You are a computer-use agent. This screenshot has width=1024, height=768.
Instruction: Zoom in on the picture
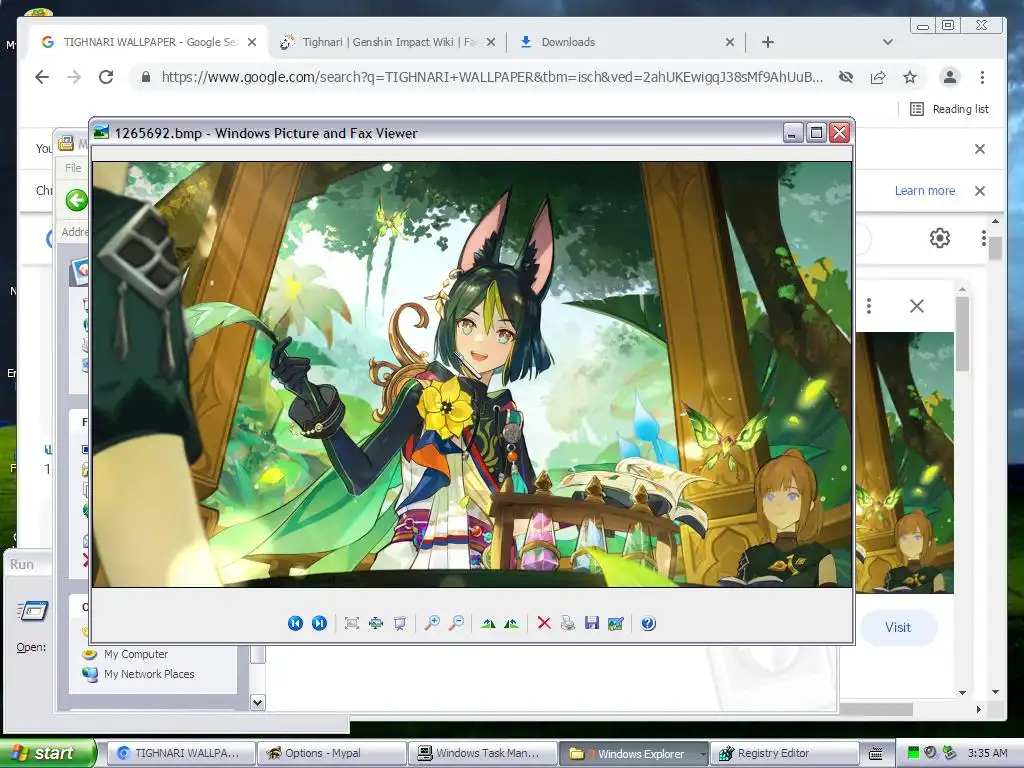click(432, 623)
